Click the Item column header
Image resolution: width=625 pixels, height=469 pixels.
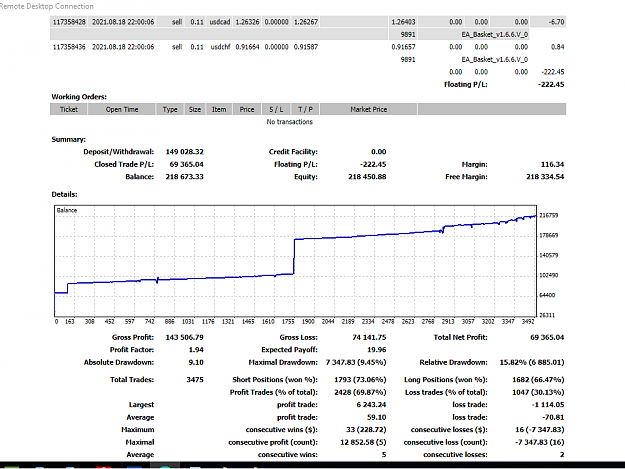(x=219, y=109)
